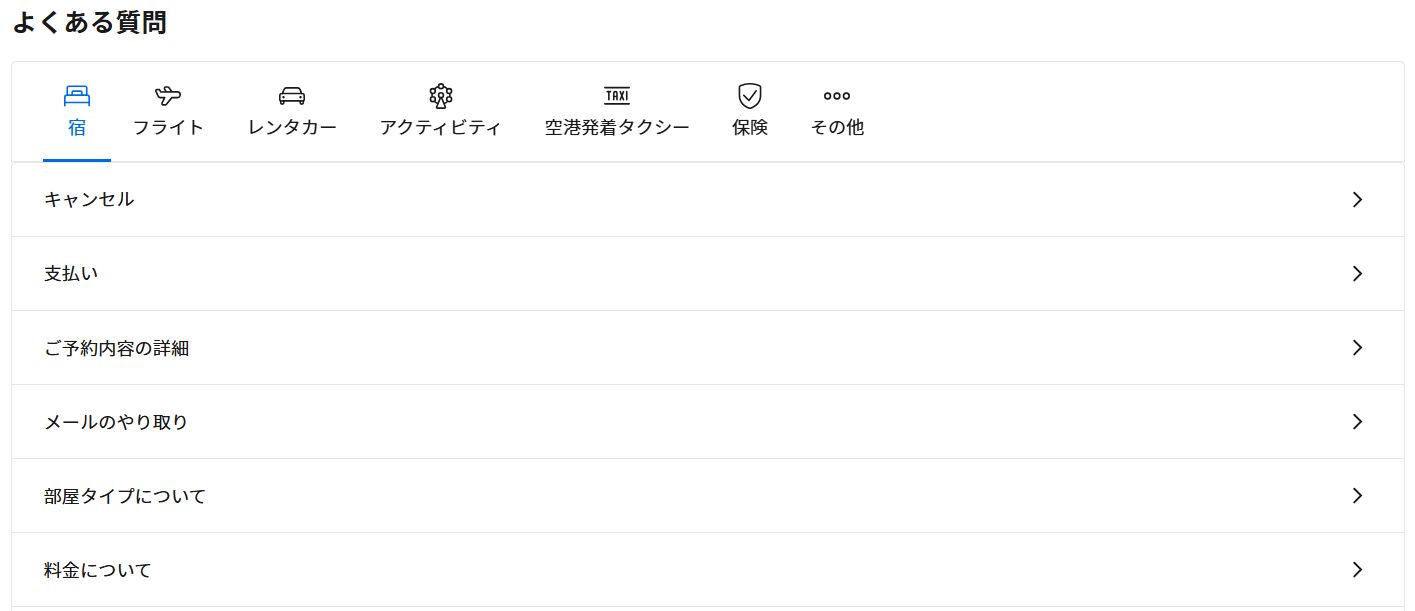Expand the 部屋タイプについて section
The image size is (1415, 611).
click(x=1357, y=495)
